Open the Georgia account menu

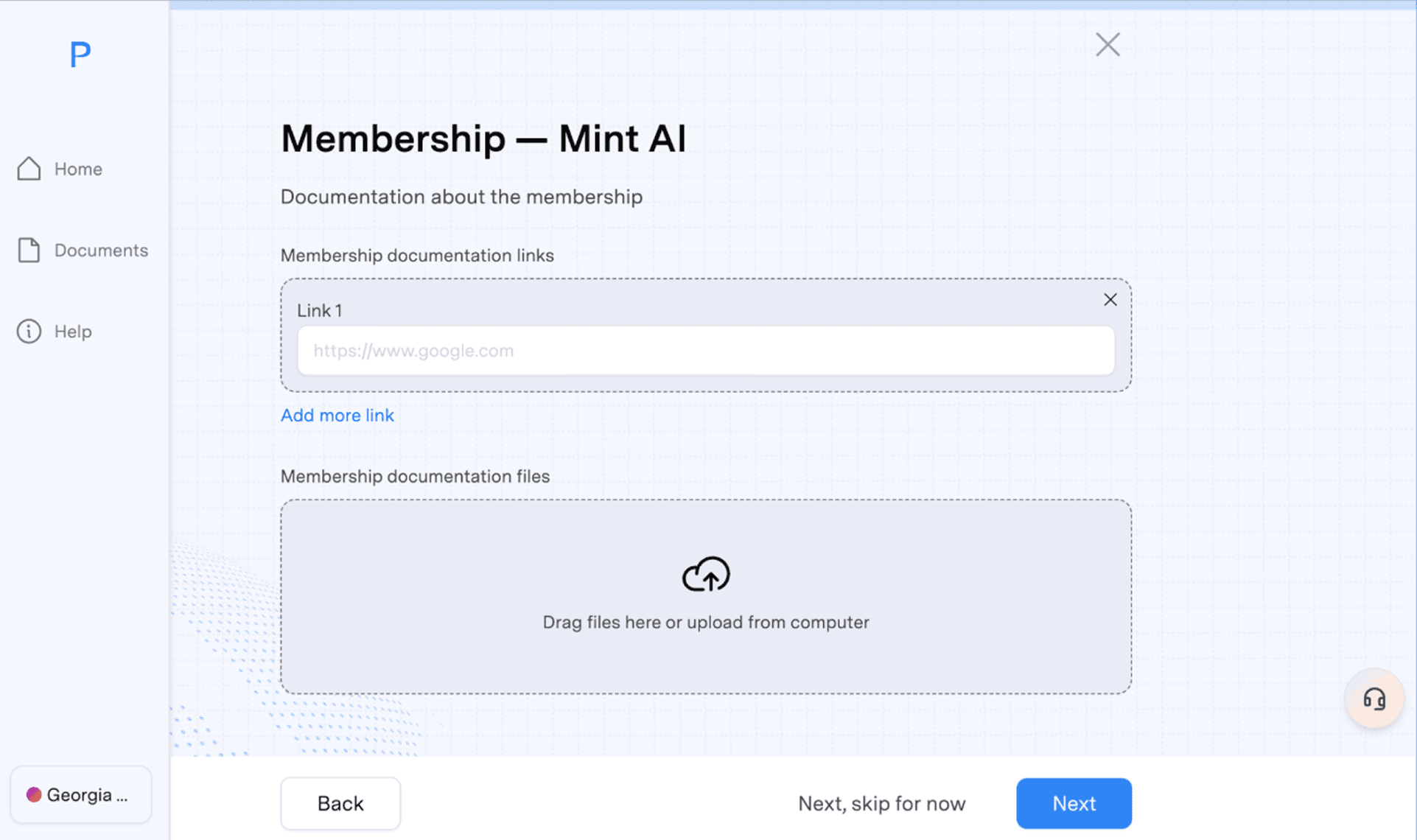(87, 794)
